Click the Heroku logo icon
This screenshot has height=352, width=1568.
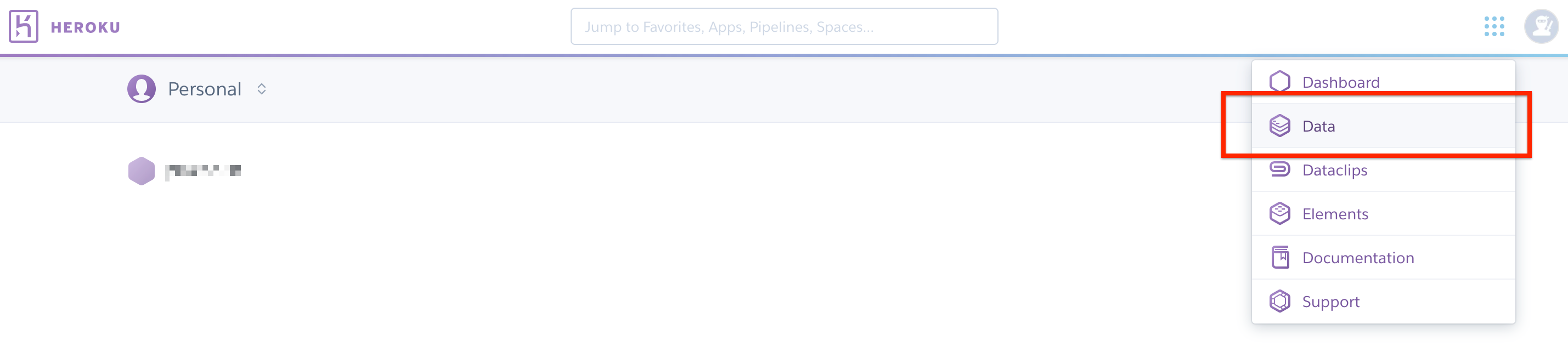pos(23,27)
